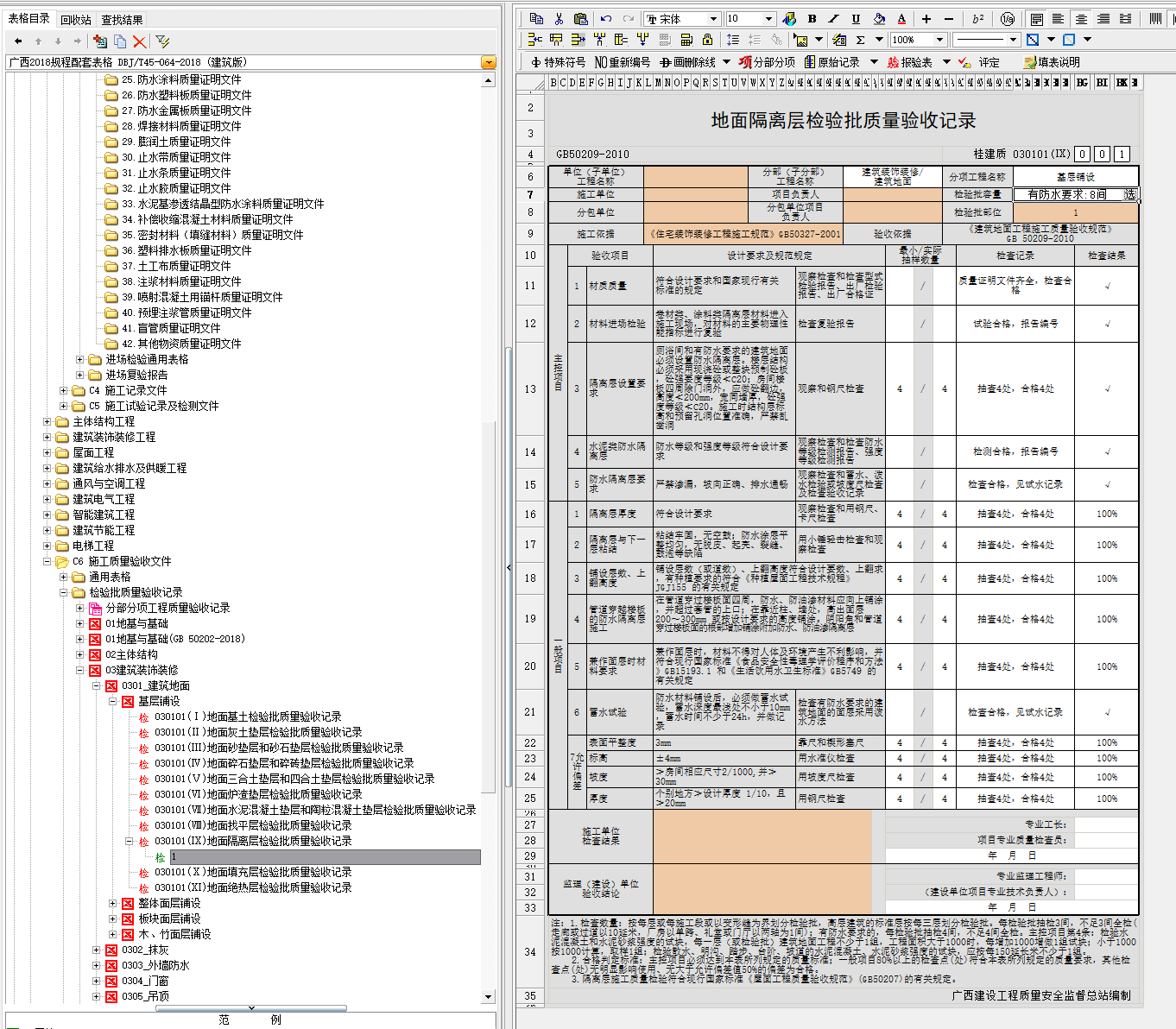
Task: Toggle Italic formatting
Action: pyautogui.click(x=833, y=18)
